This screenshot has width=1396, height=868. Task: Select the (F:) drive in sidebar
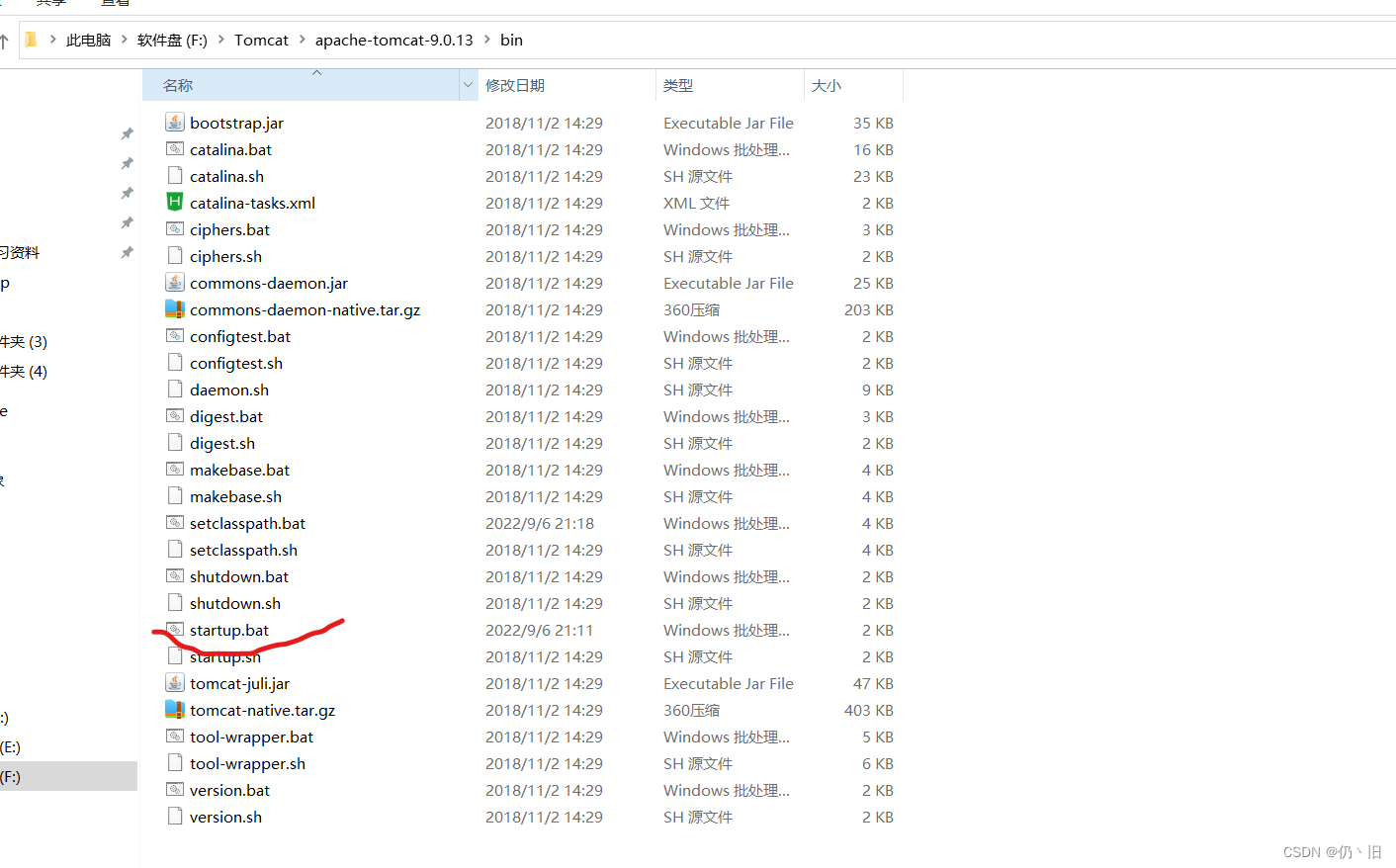pyautogui.click(x=68, y=776)
